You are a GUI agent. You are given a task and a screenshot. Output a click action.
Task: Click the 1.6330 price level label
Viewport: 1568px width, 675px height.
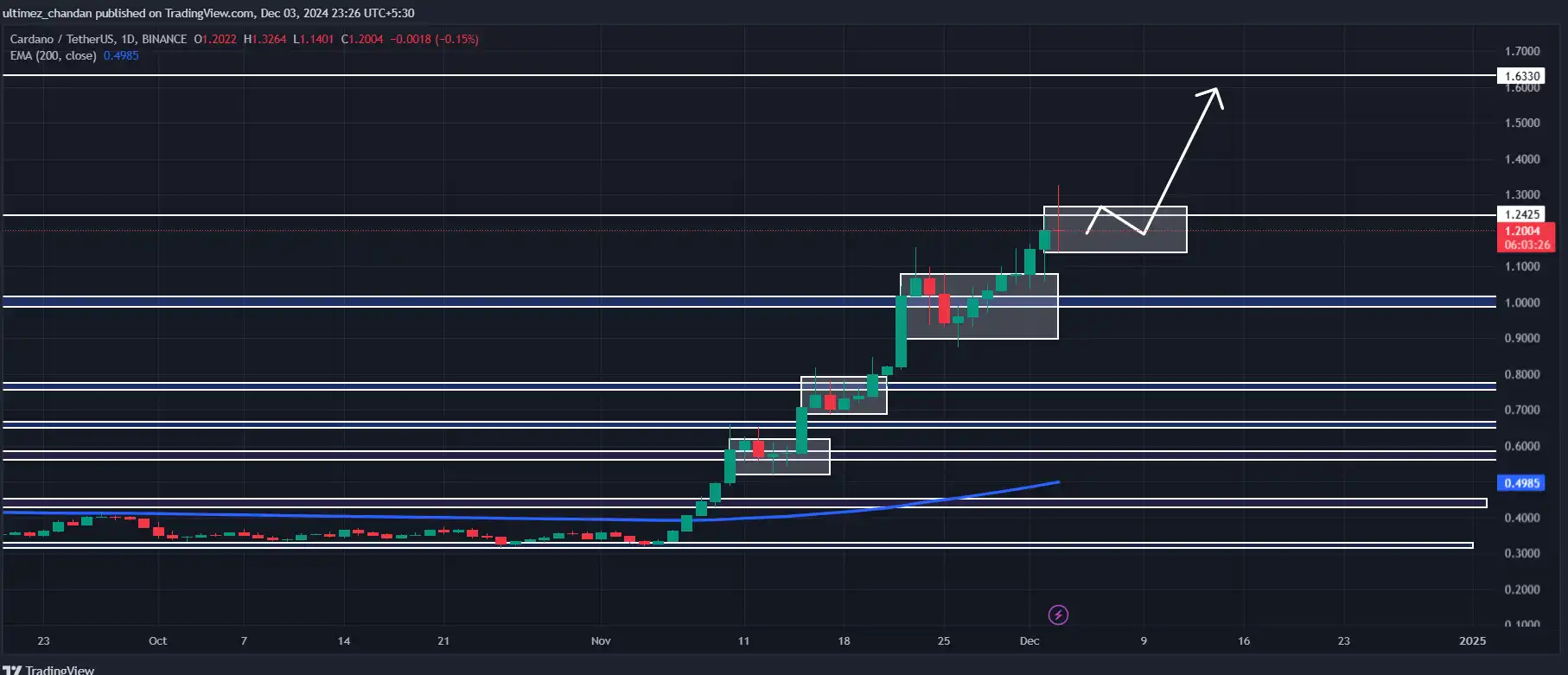coord(1521,76)
